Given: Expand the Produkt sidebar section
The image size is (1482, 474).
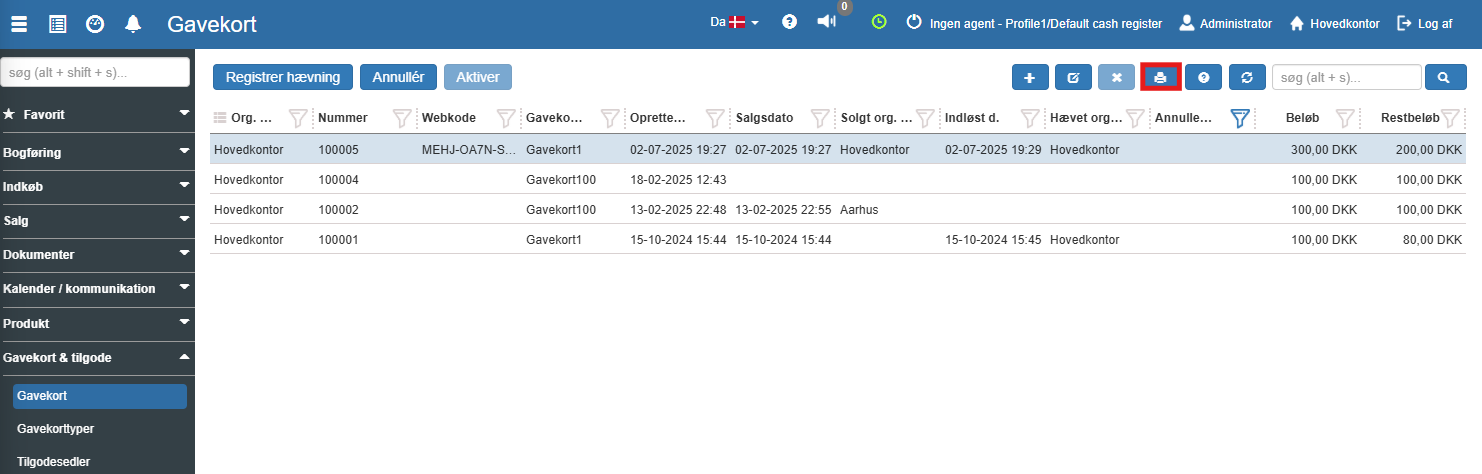Looking at the screenshot, I should click(x=97, y=323).
